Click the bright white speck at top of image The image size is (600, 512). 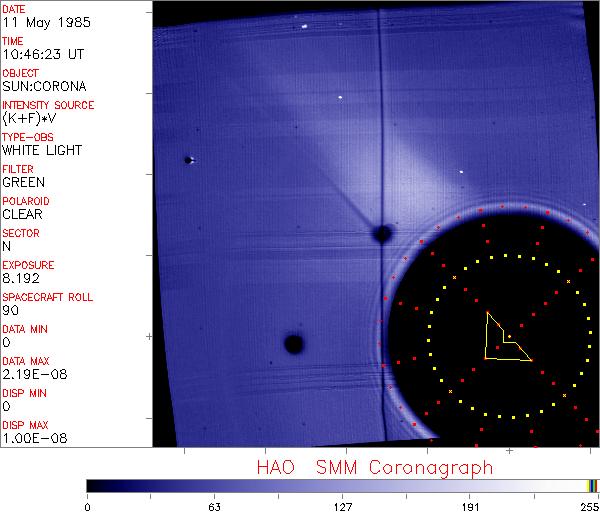pos(304,23)
